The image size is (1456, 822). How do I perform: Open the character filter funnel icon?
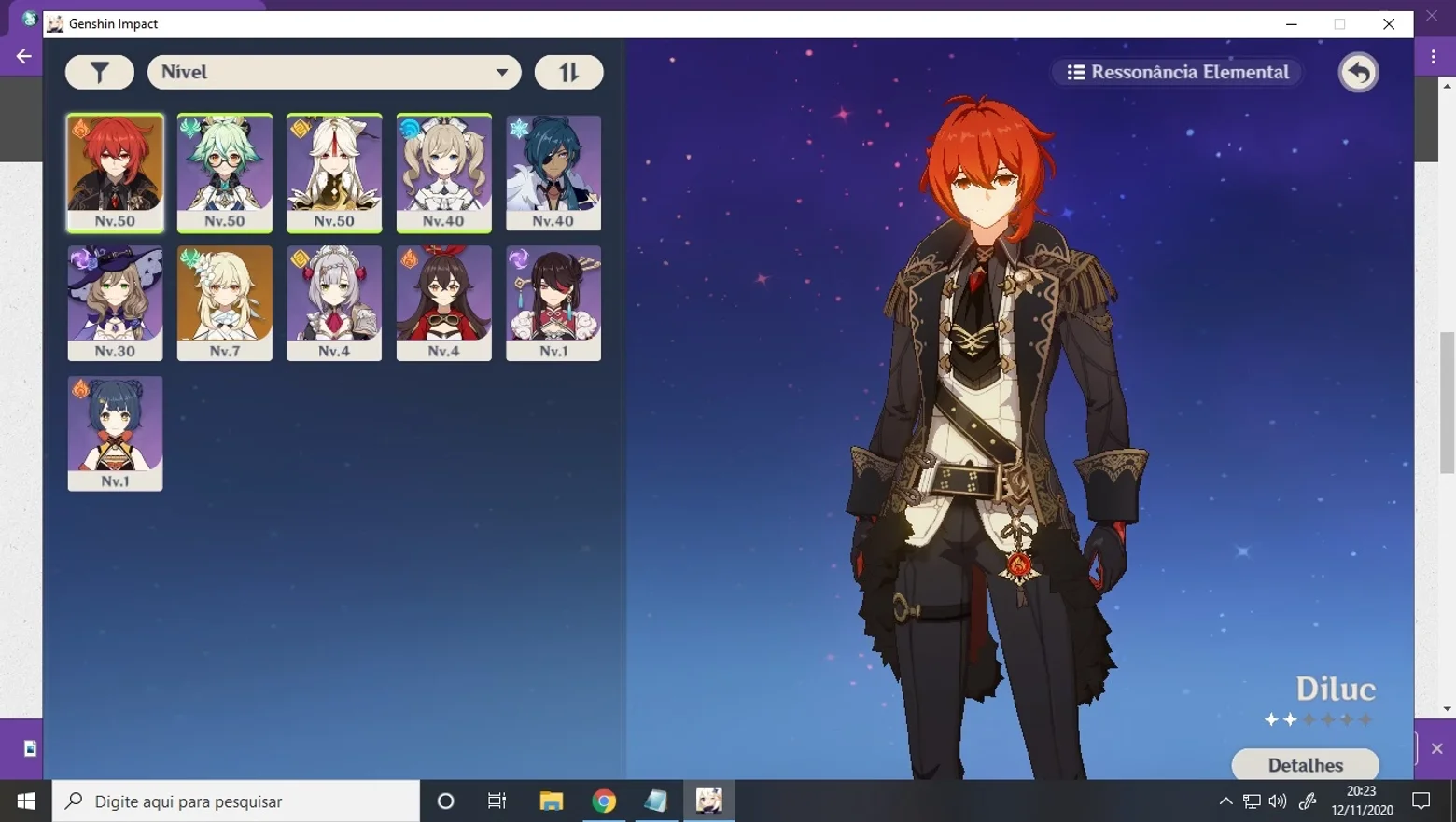pos(100,72)
